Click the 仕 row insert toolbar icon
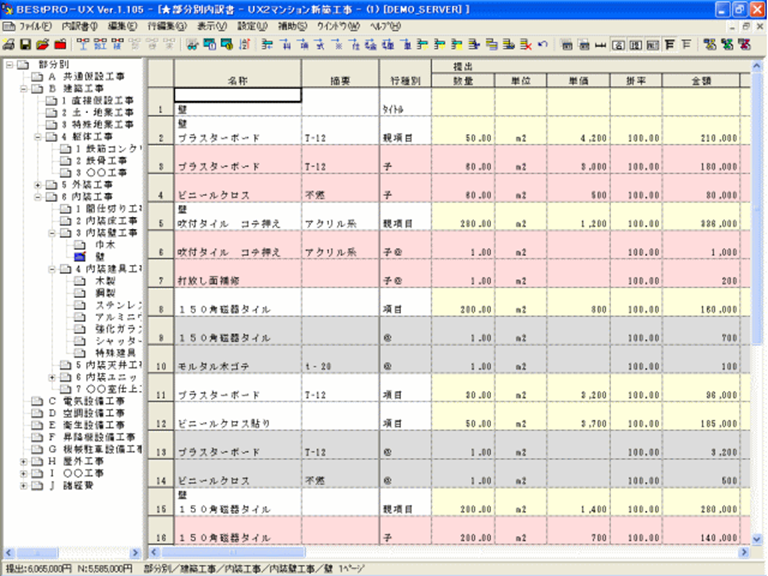768x576 pixels. pyautogui.click(x=354, y=45)
